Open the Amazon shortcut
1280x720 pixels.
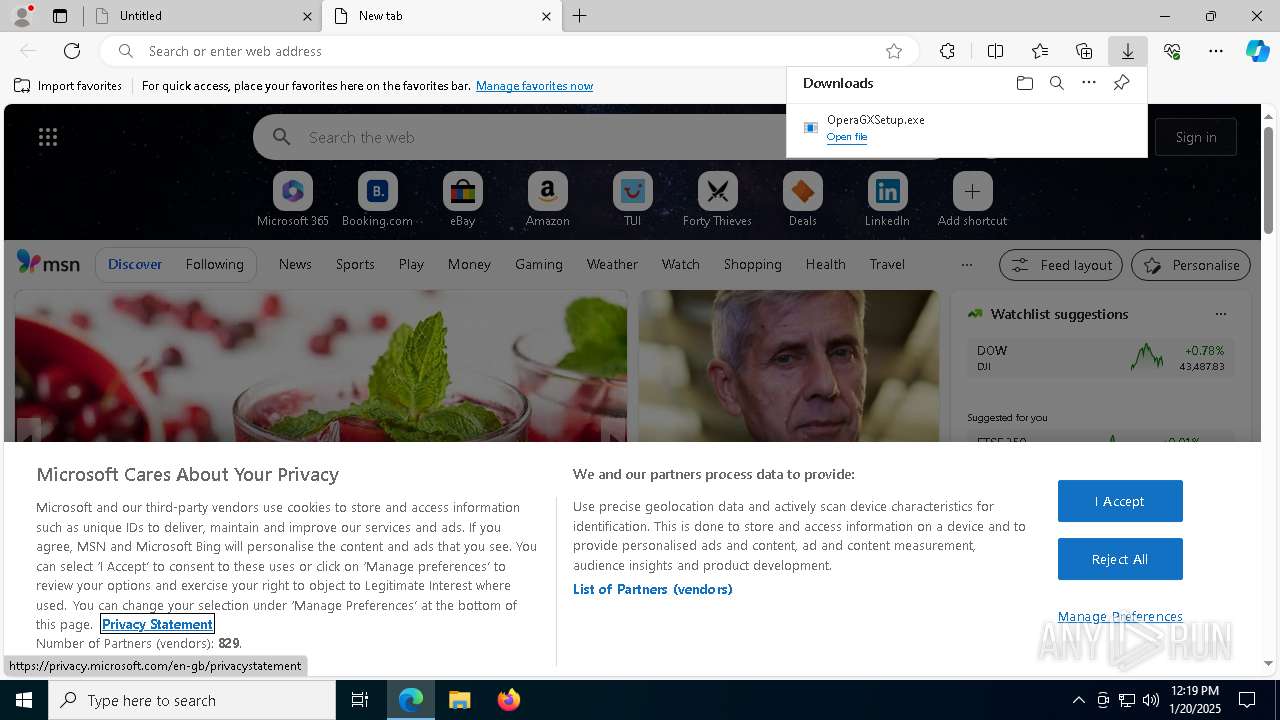click(x=547, y=200)
